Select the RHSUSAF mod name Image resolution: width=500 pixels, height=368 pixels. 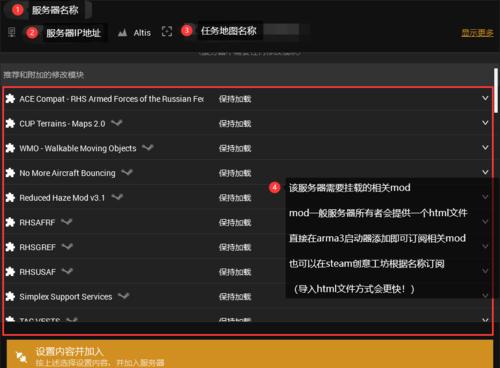click(x=37, y=272)
